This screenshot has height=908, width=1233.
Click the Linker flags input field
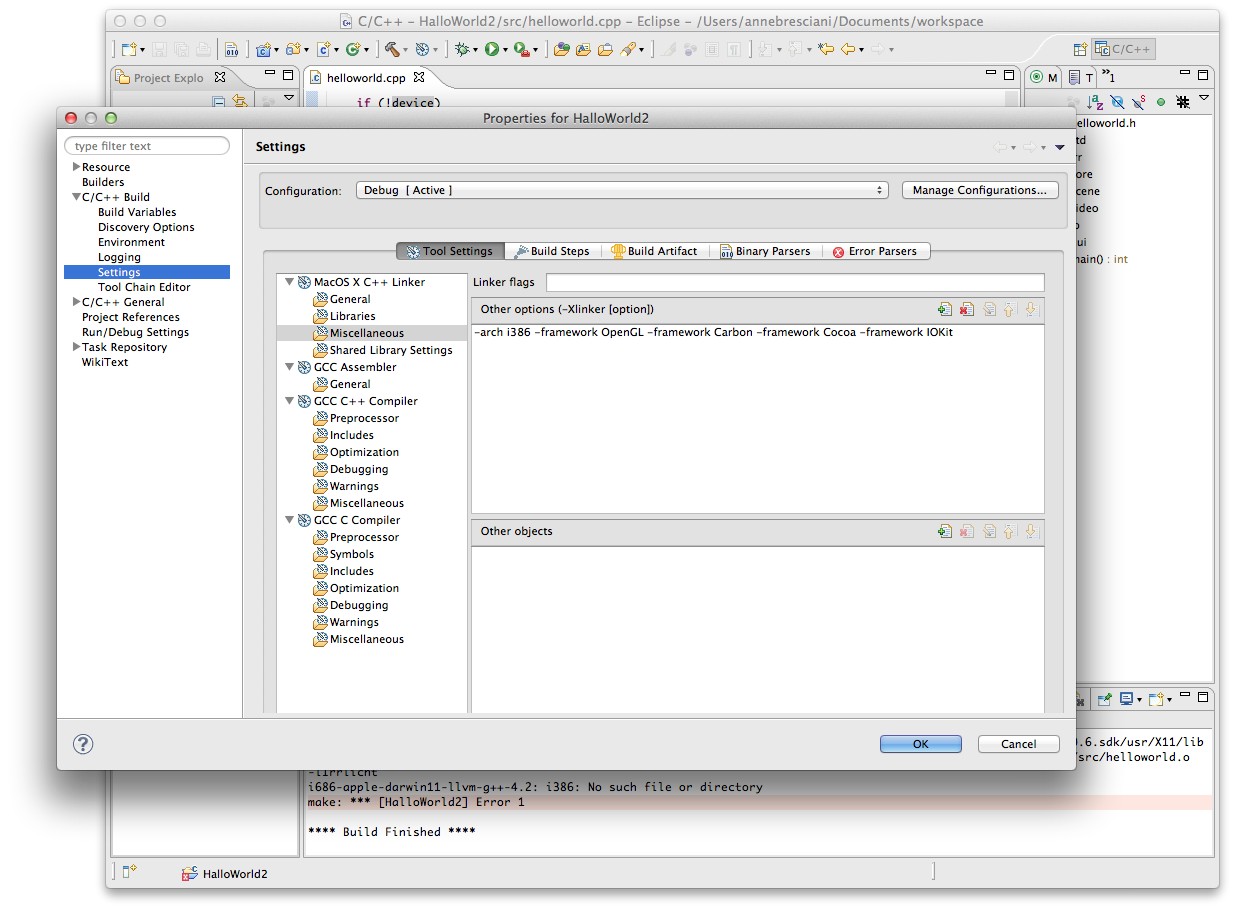[795, 283]
